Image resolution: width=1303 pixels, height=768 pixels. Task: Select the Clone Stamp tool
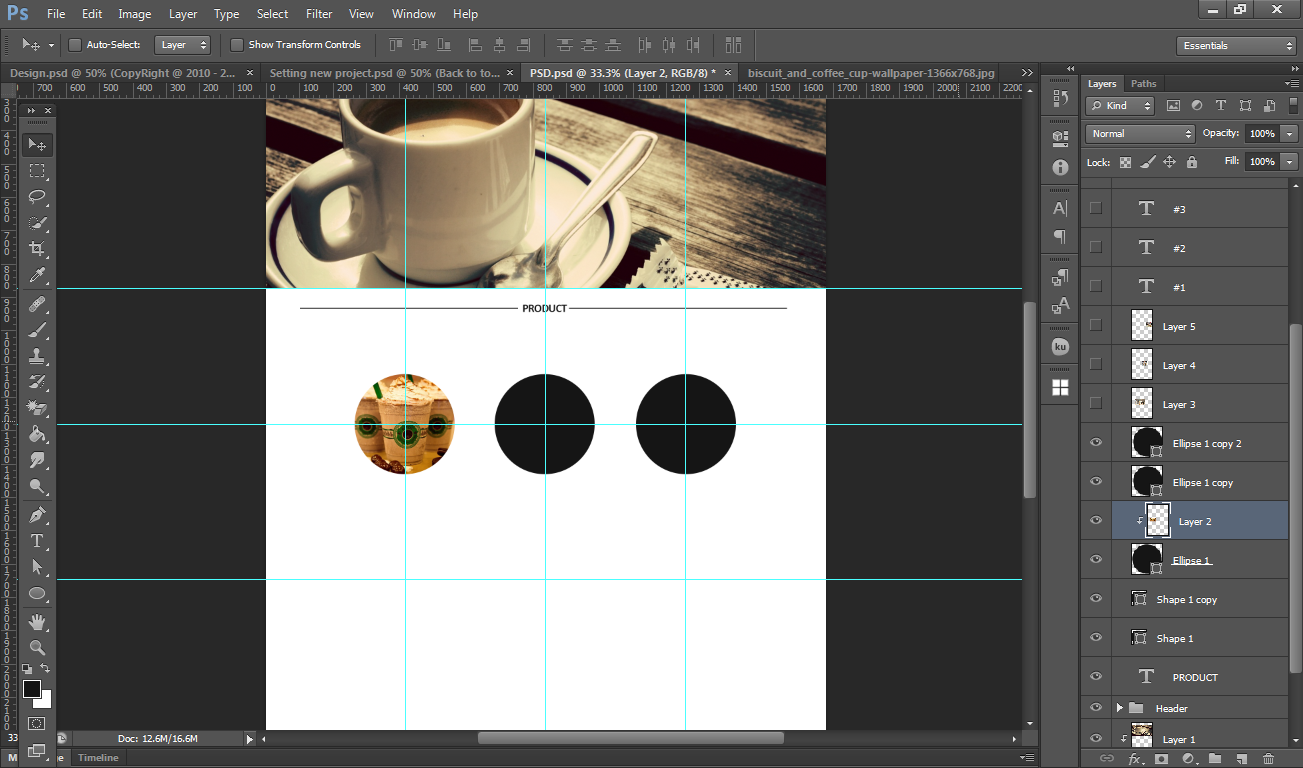37,355
